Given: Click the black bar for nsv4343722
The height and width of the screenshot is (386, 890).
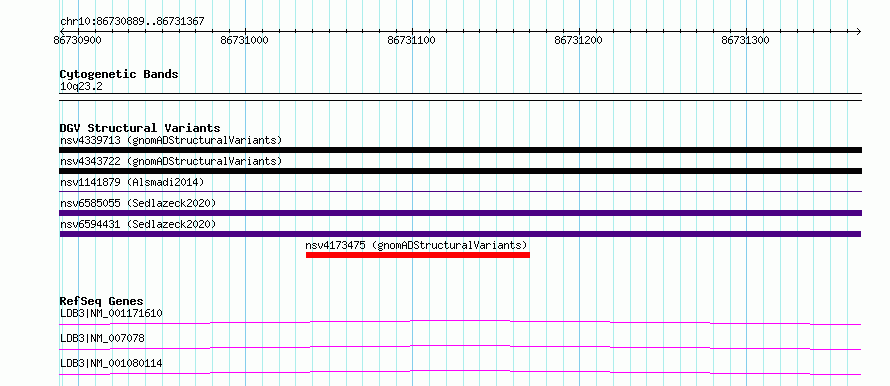Looking at the screenshot, I should click(x=460, y=171).
